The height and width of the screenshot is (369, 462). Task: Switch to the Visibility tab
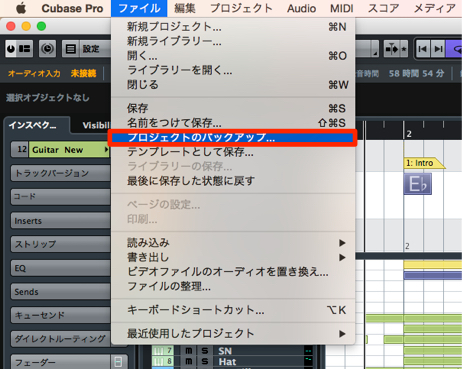96,125
